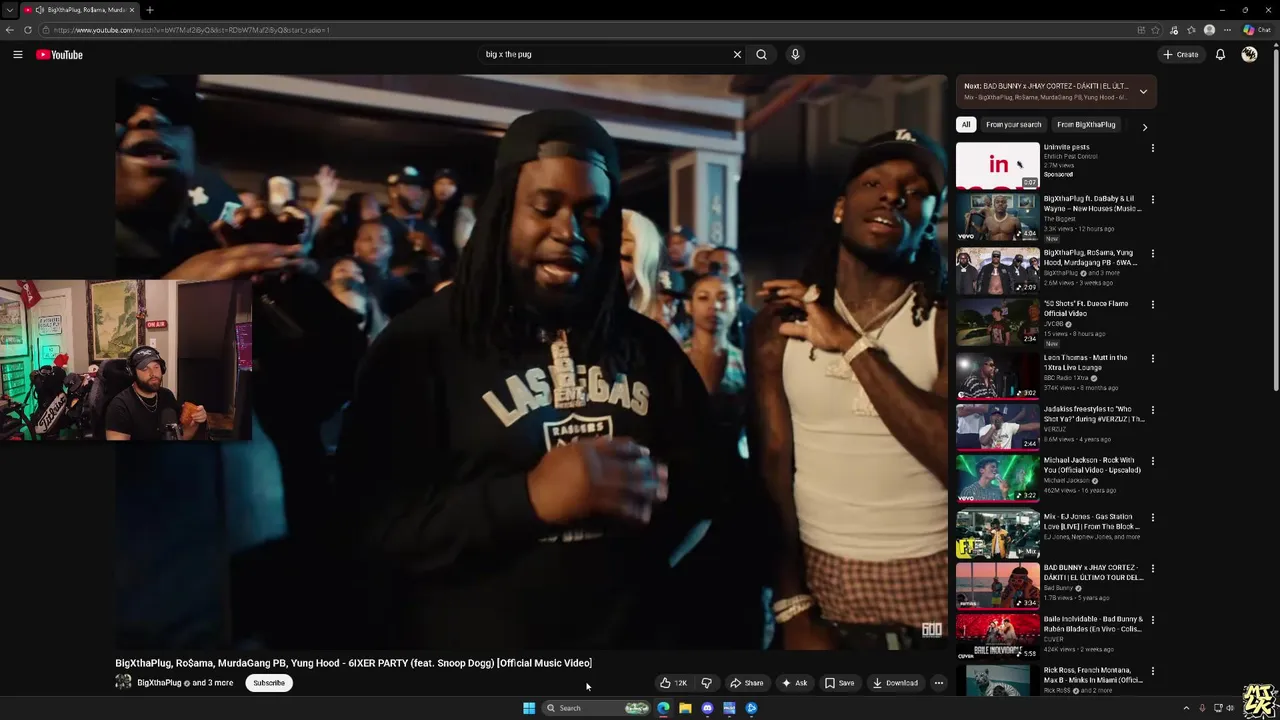The width and height of the screenshot is (1280, 720).
Task: Close the BigXthaPlug browser tab
Action: click(x=131, y=10)
